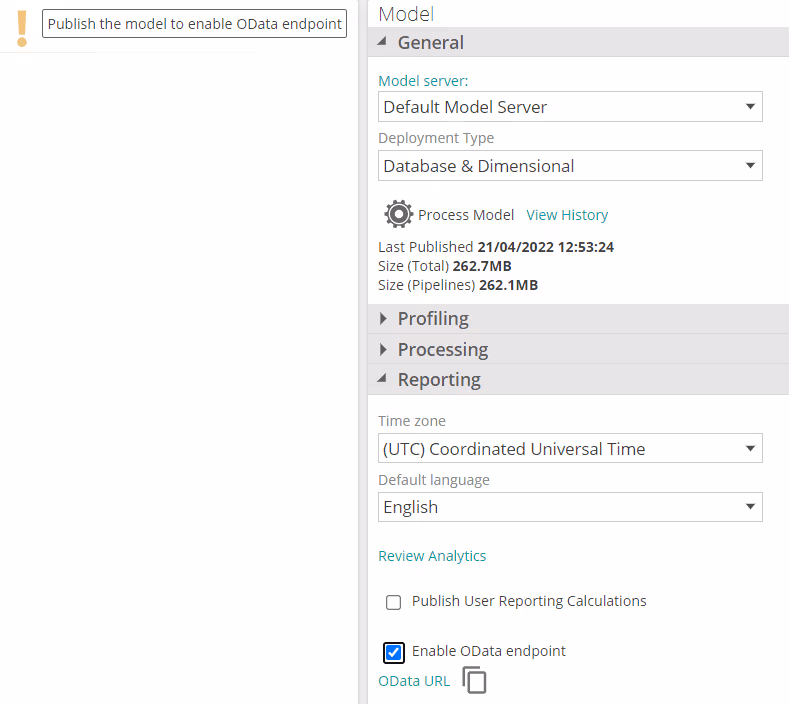The width and height of the screenshot is (789, 704).
Task: Uncheck the Enable OData endpoint checkbox
Action: point(394,653)
